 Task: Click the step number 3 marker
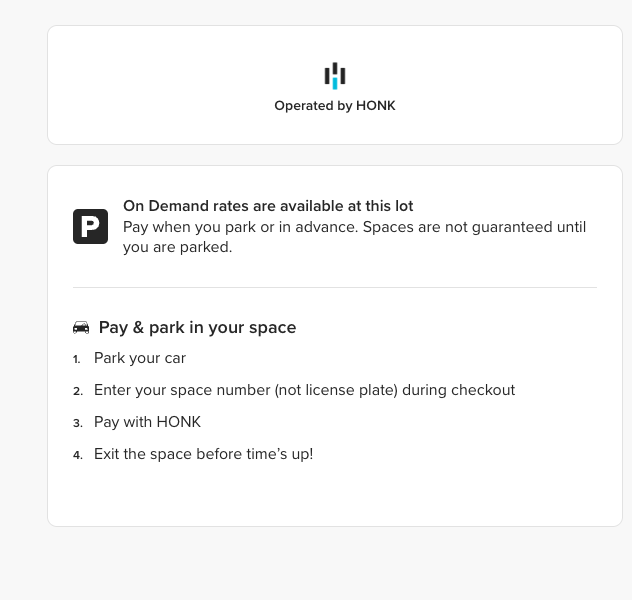(77, 423)
